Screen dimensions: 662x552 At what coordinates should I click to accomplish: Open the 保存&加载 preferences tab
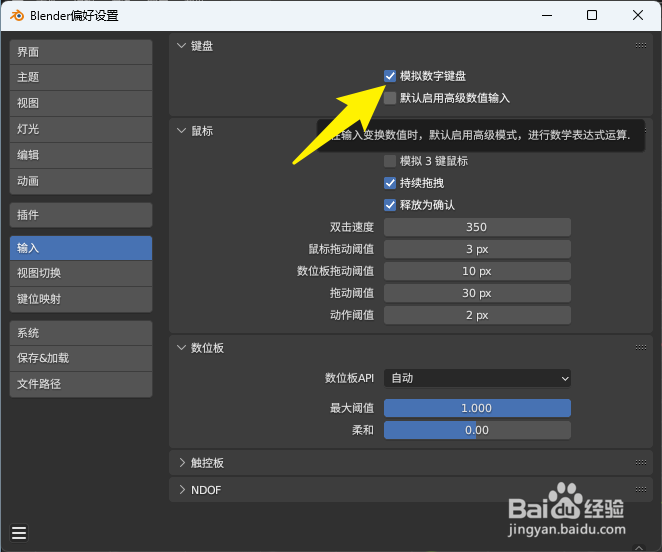81,359
